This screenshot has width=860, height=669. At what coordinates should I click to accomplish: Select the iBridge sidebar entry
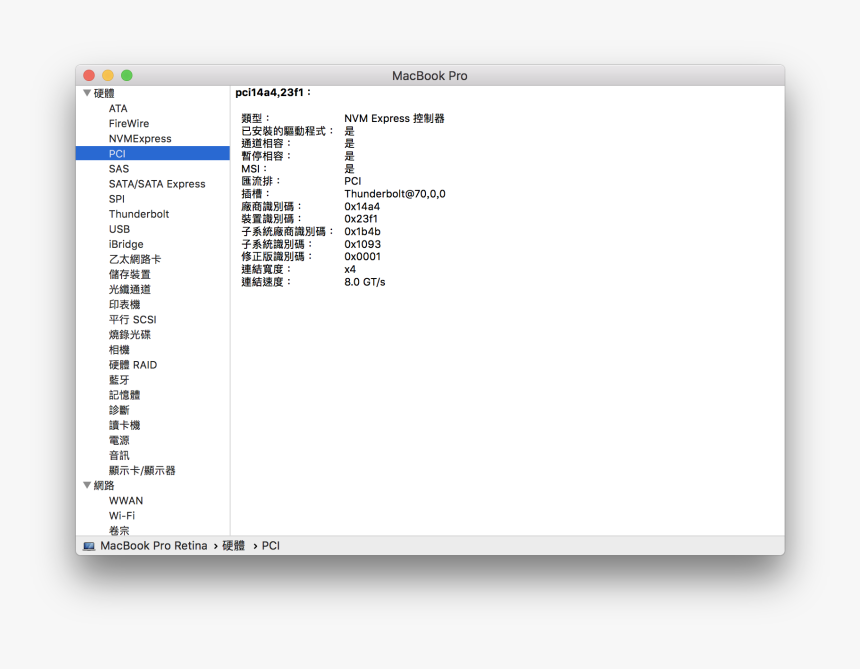click(126, 244)
